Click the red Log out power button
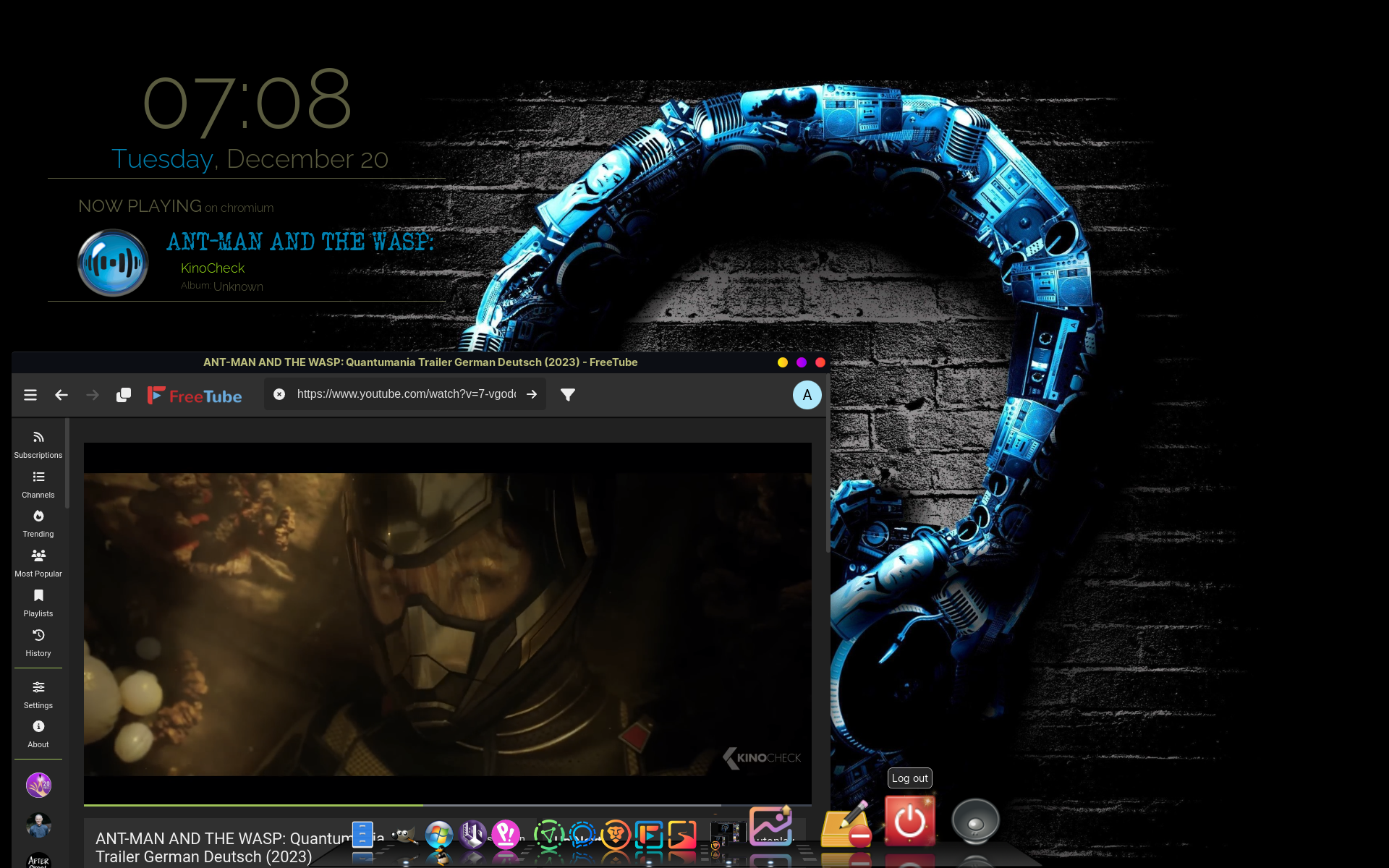Viewport: 1389px width, 868px height. tap(910, 821)
